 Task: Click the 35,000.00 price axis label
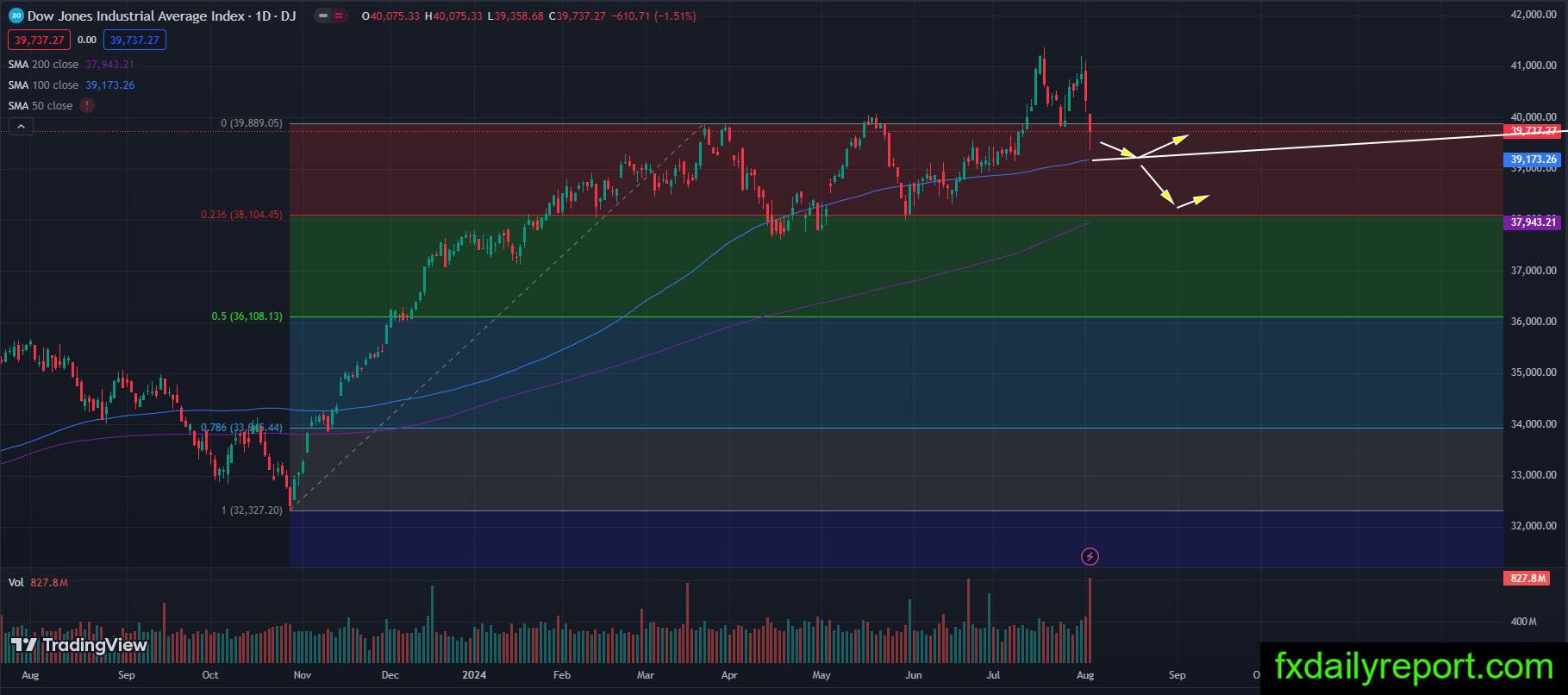click(1534, 372)
